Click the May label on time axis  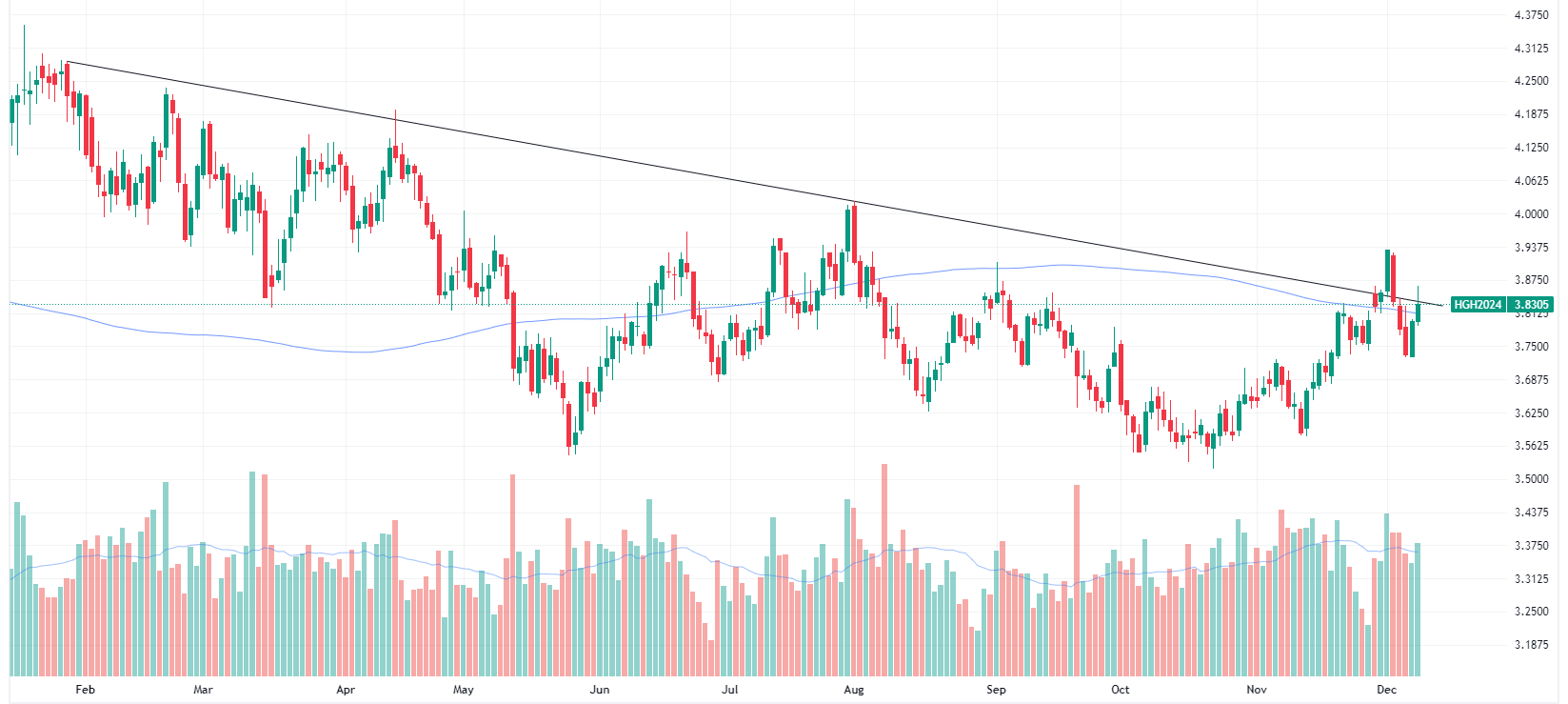click(464, 689)
